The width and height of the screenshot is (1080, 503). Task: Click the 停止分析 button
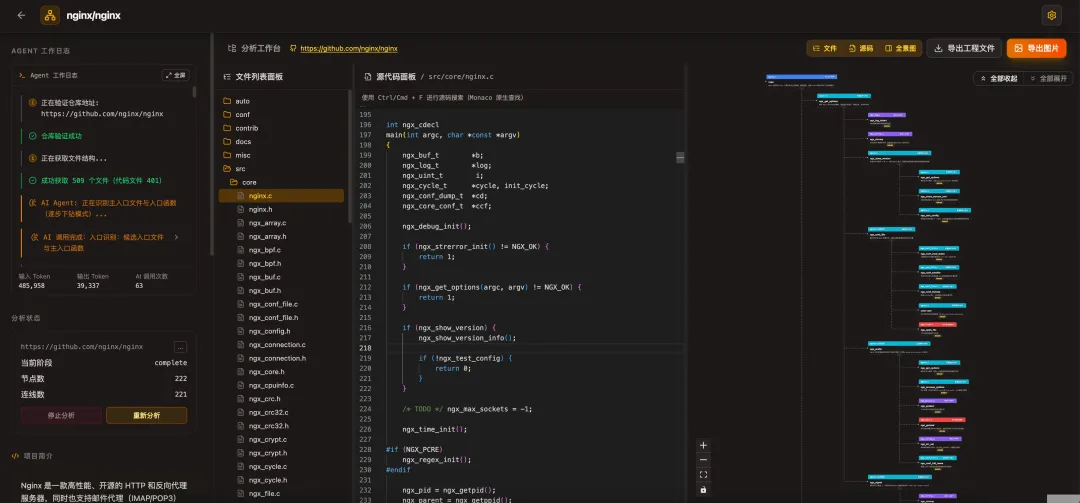pyautogui.click(x=61, y=415)
